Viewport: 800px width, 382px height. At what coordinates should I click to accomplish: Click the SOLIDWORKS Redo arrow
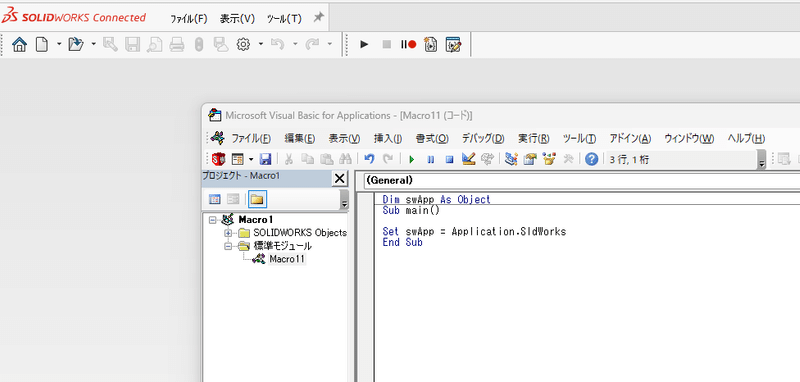click(312, 44)
